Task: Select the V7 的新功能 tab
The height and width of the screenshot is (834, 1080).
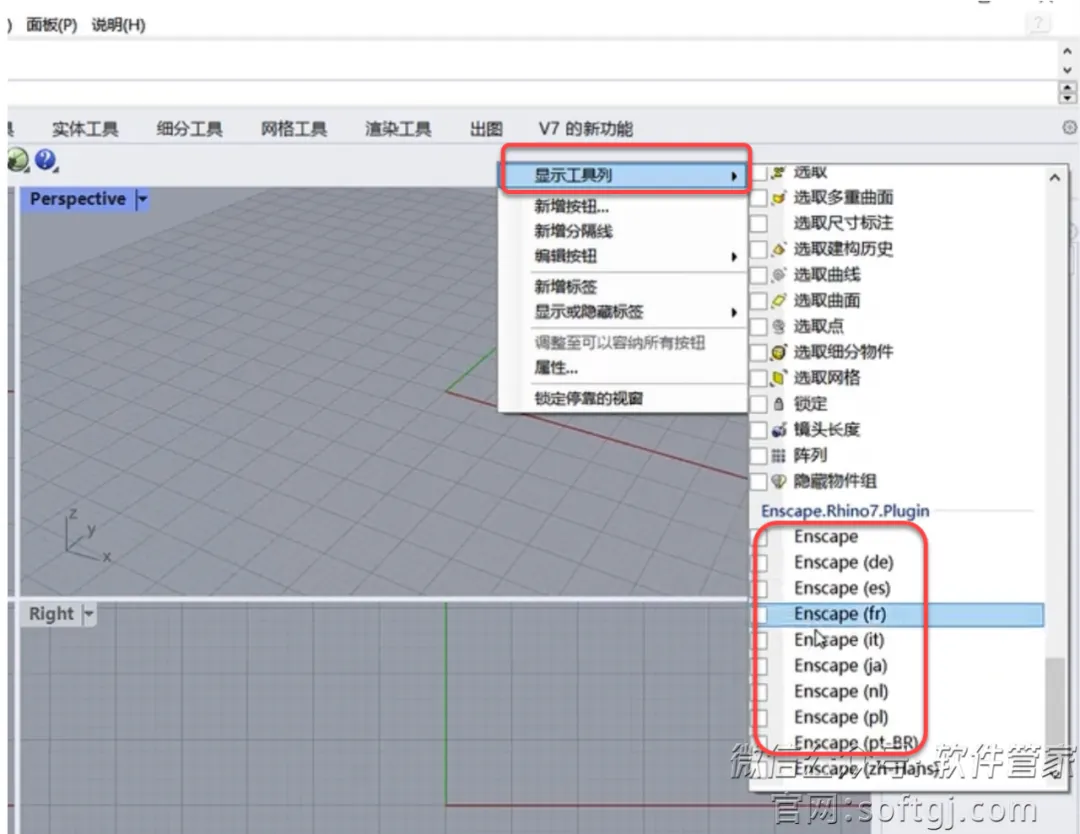Action: point(585,129)
